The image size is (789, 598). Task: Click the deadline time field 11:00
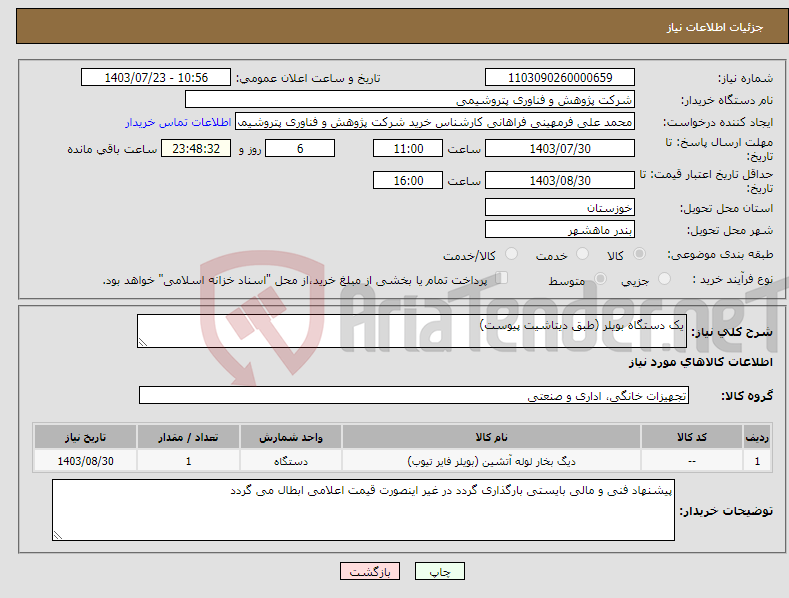[408, 148]
